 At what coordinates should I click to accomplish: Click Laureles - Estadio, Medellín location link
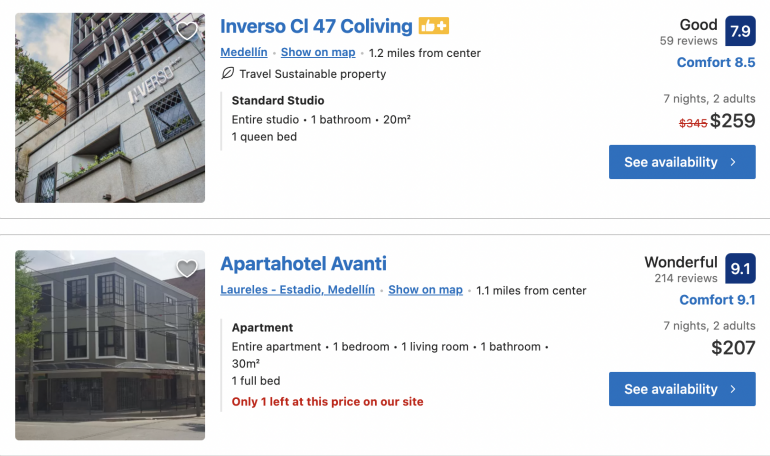[x=297, y=290]
